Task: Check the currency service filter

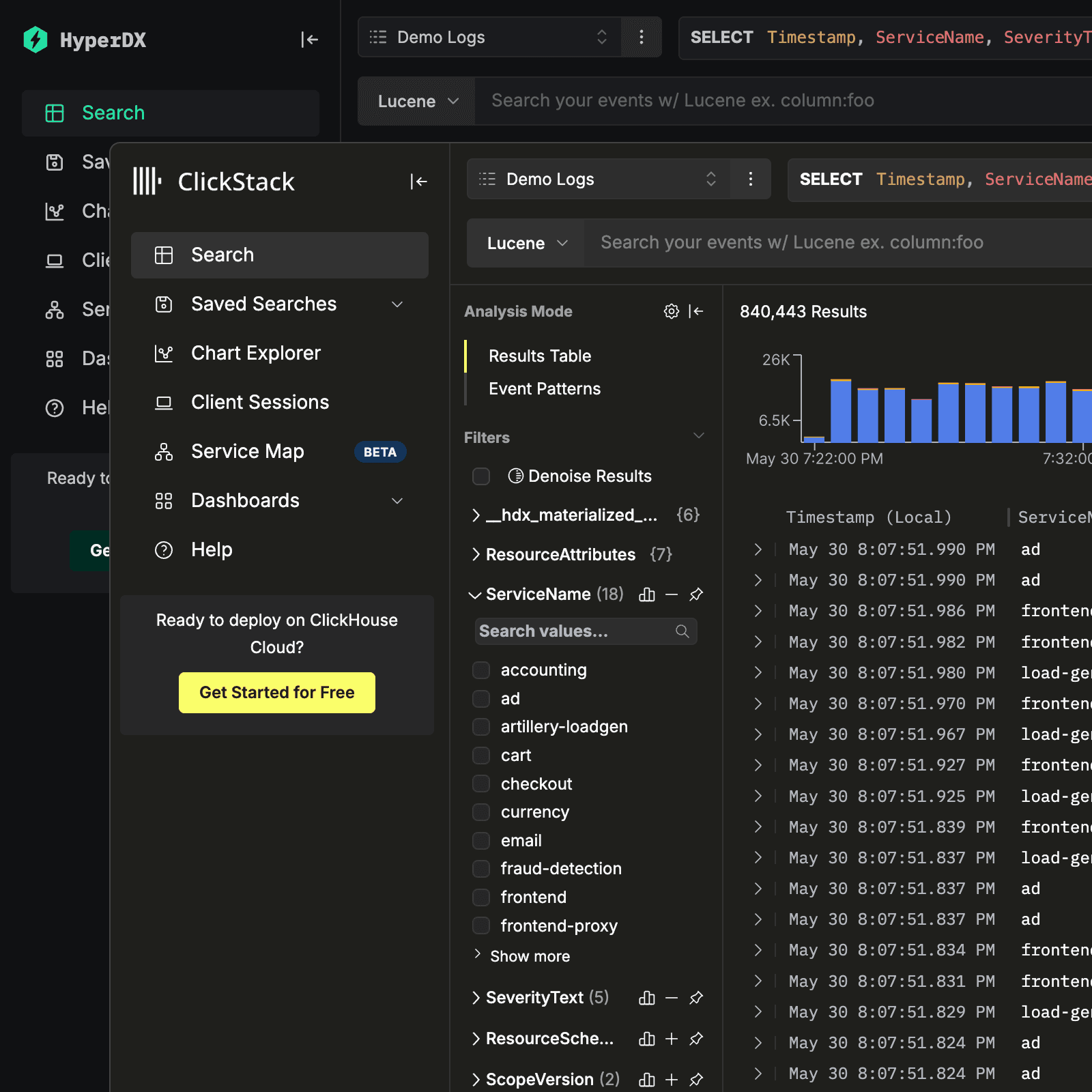Action: (x=481, y=812)
